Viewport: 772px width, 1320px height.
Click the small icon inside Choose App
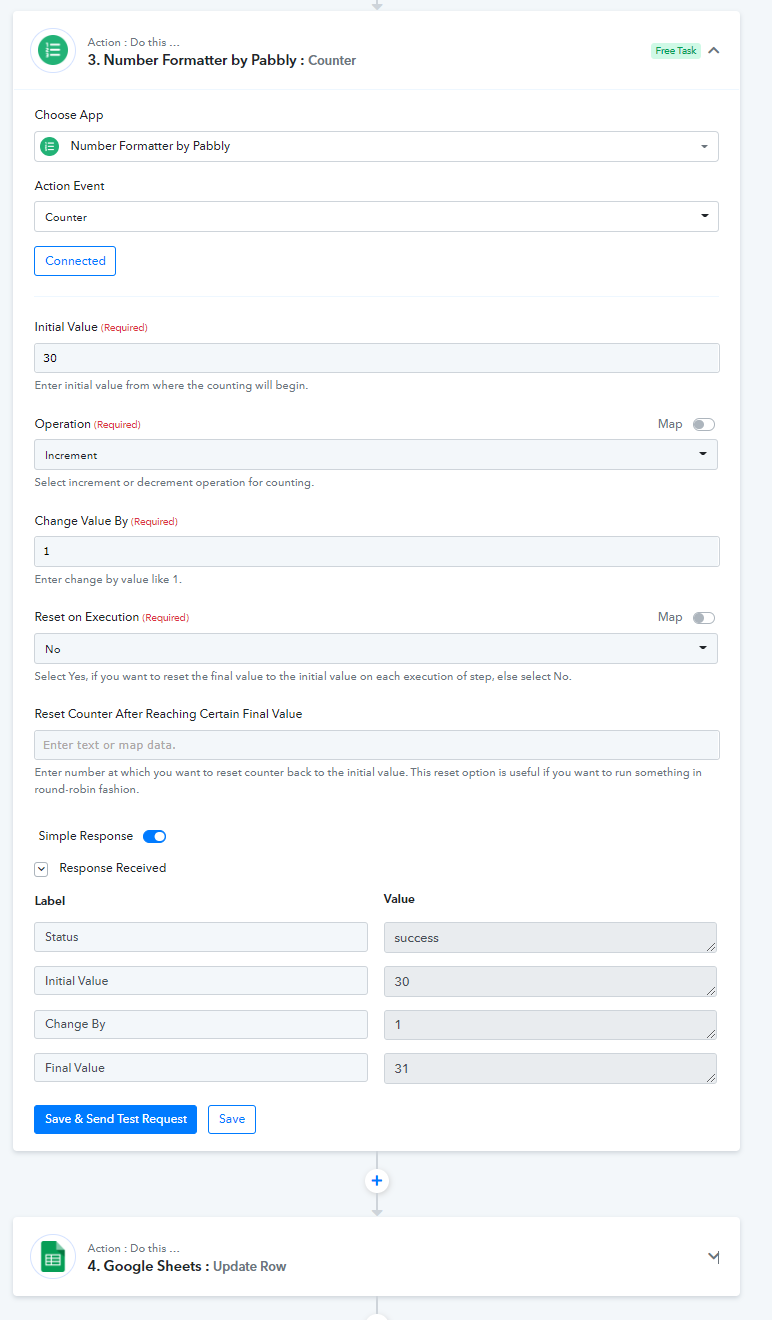pos(49,146)
